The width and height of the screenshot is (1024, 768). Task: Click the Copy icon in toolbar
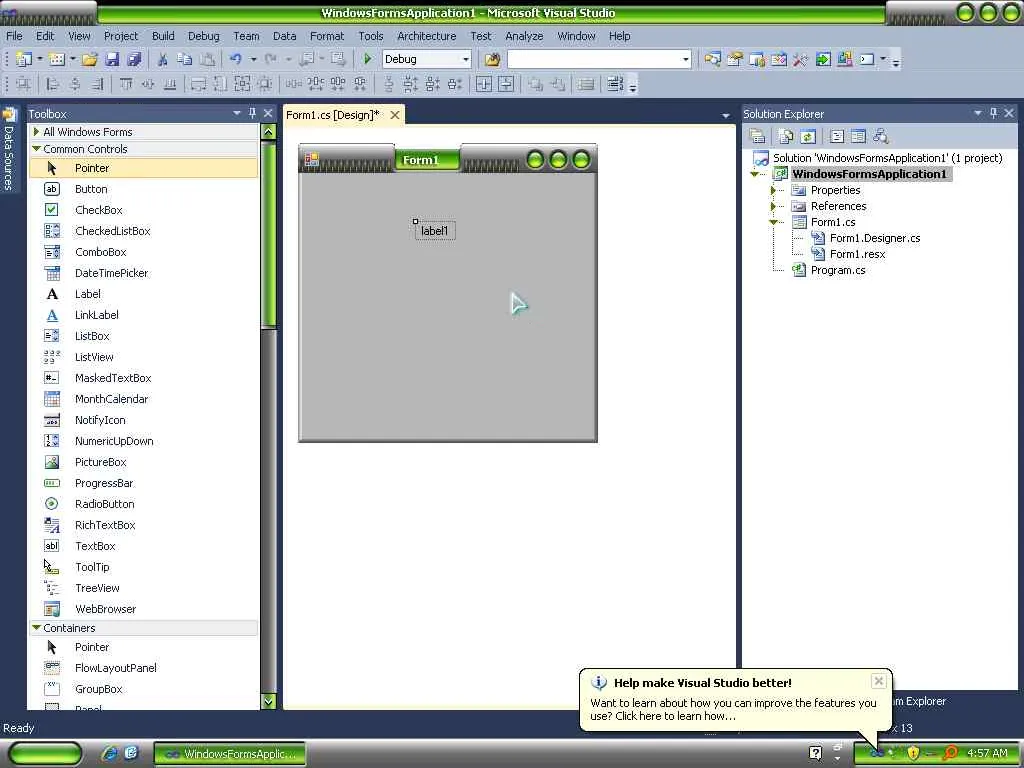pos(185,59)
